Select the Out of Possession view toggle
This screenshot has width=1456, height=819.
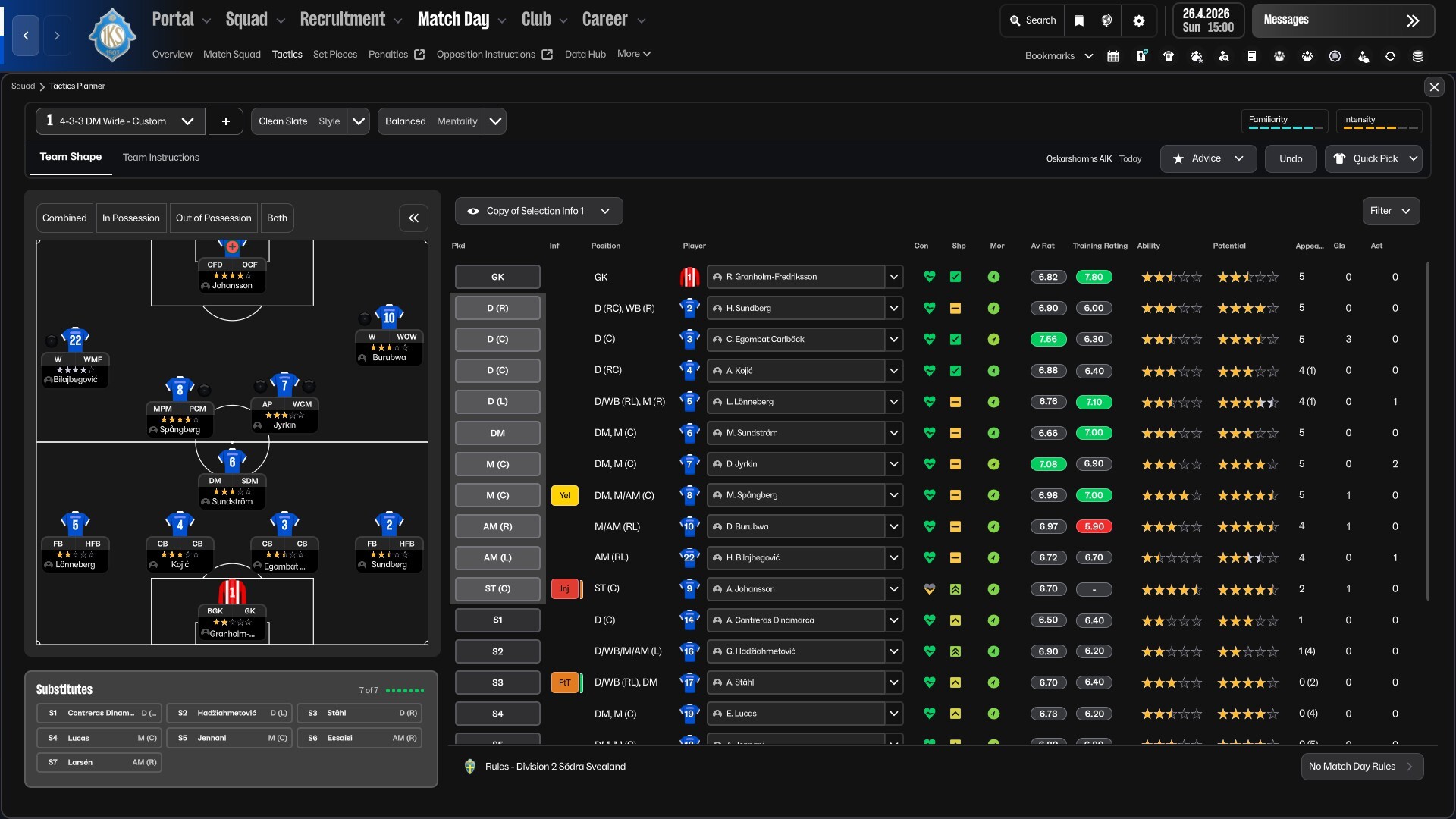213,218
